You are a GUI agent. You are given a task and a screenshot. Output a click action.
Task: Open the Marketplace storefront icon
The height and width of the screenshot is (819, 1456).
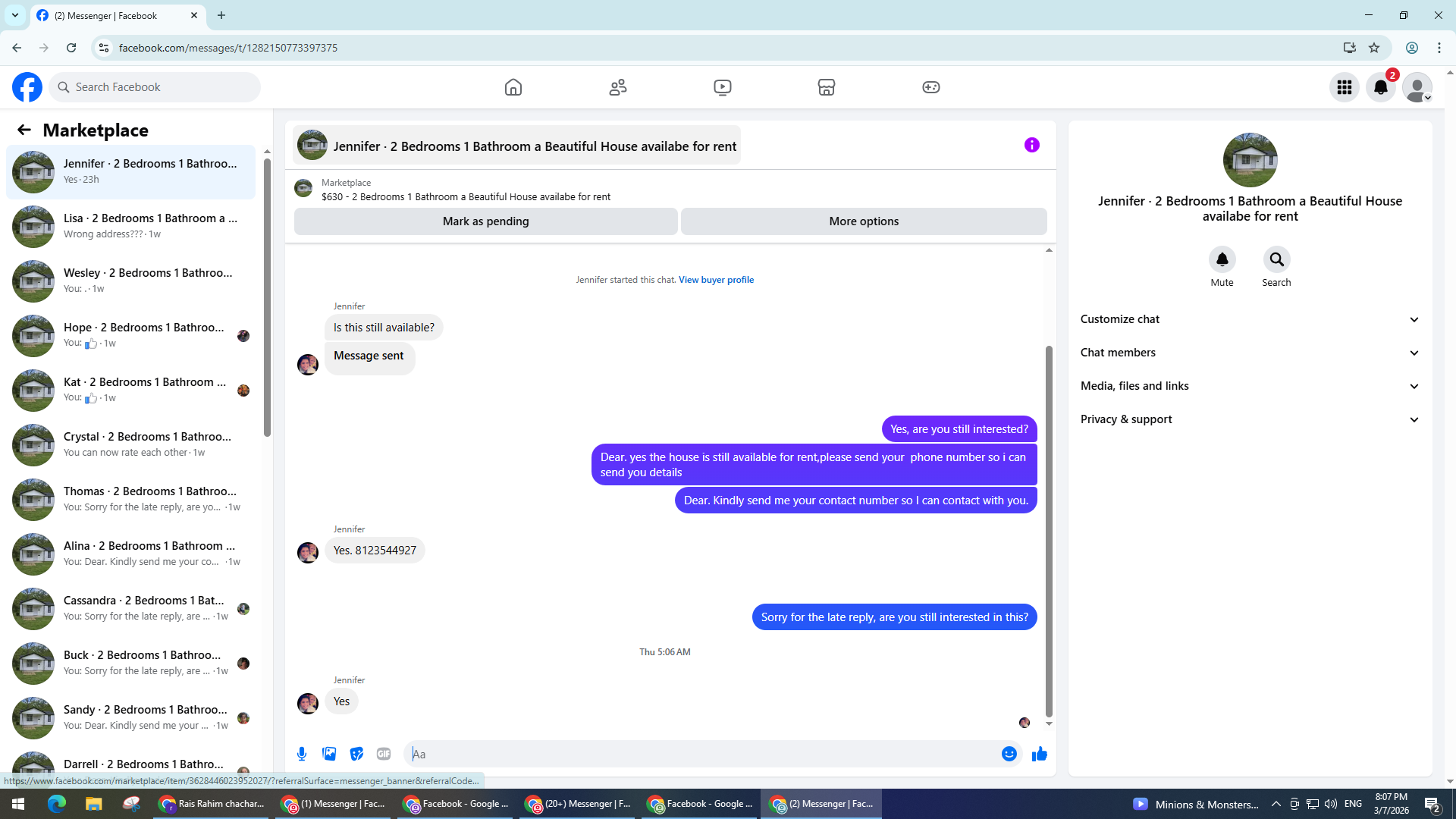click(827, 87)
